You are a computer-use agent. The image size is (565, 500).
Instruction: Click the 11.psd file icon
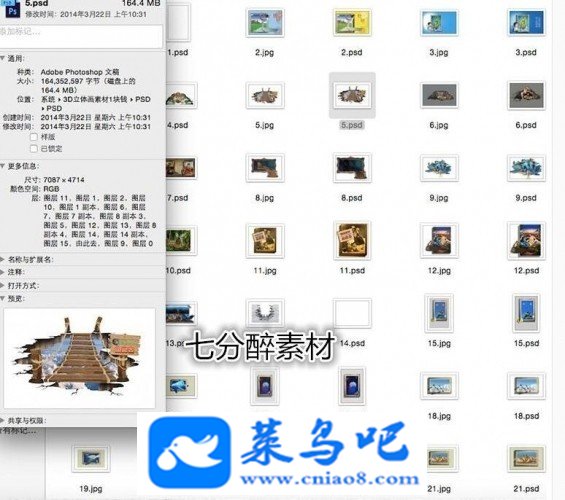tap(352, 241)
